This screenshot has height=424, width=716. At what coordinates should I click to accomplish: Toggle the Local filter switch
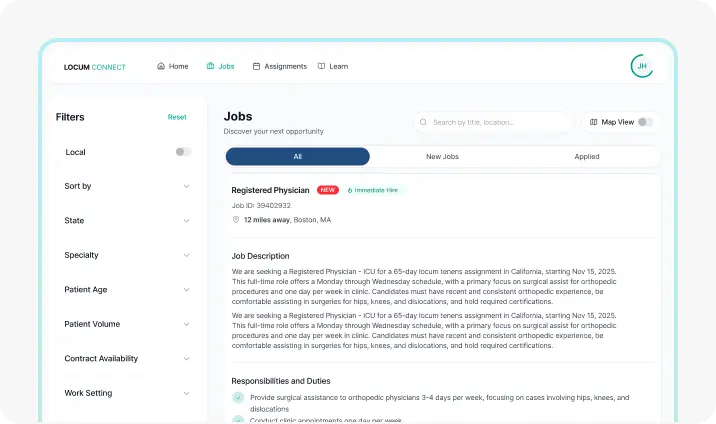point(183,152)
